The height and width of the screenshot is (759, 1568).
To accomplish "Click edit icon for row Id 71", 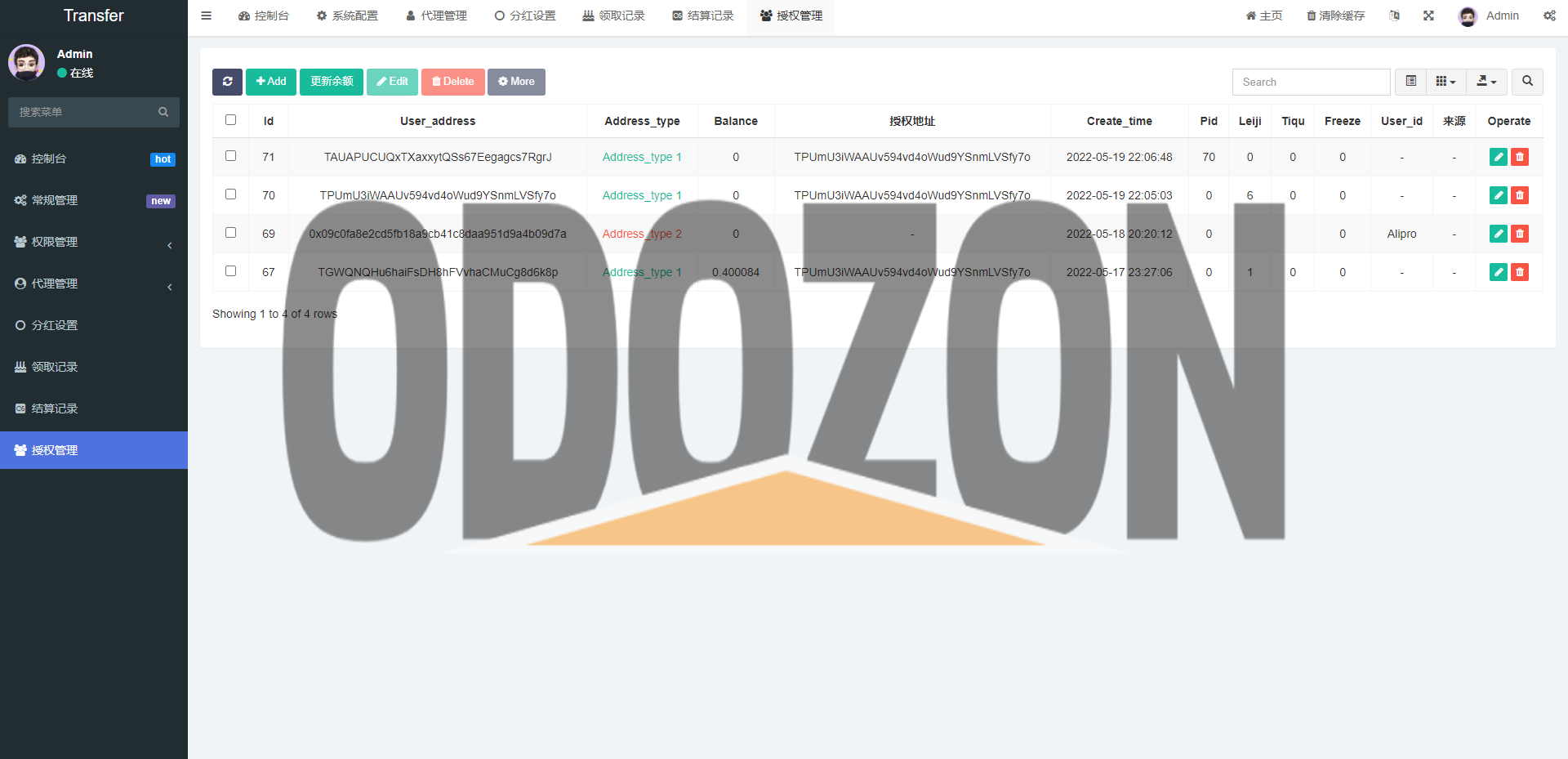I will click(1498, 157).
